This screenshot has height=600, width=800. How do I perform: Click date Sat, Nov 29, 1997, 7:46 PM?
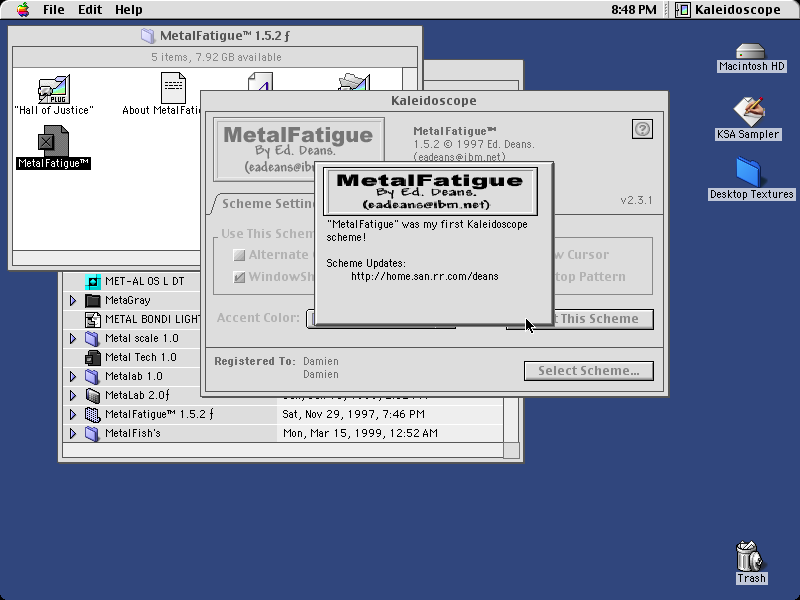click(353, 414)
